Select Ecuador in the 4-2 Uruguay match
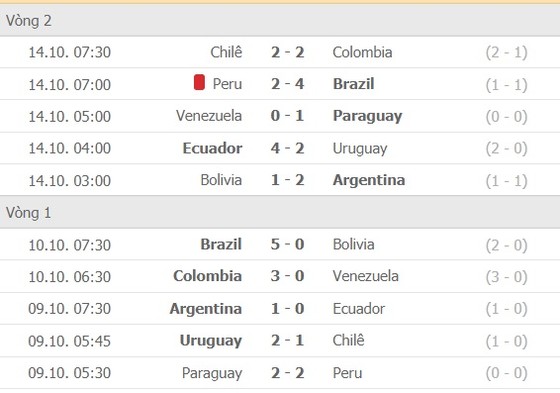 [x=212, y=148]
